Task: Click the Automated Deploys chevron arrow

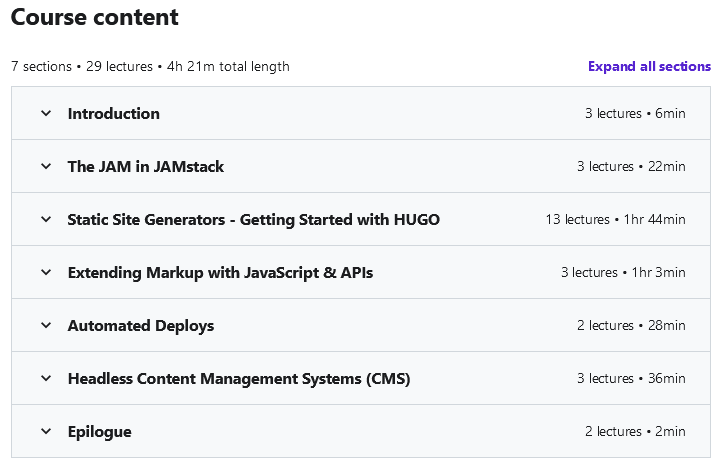Action: coord(46,325)
